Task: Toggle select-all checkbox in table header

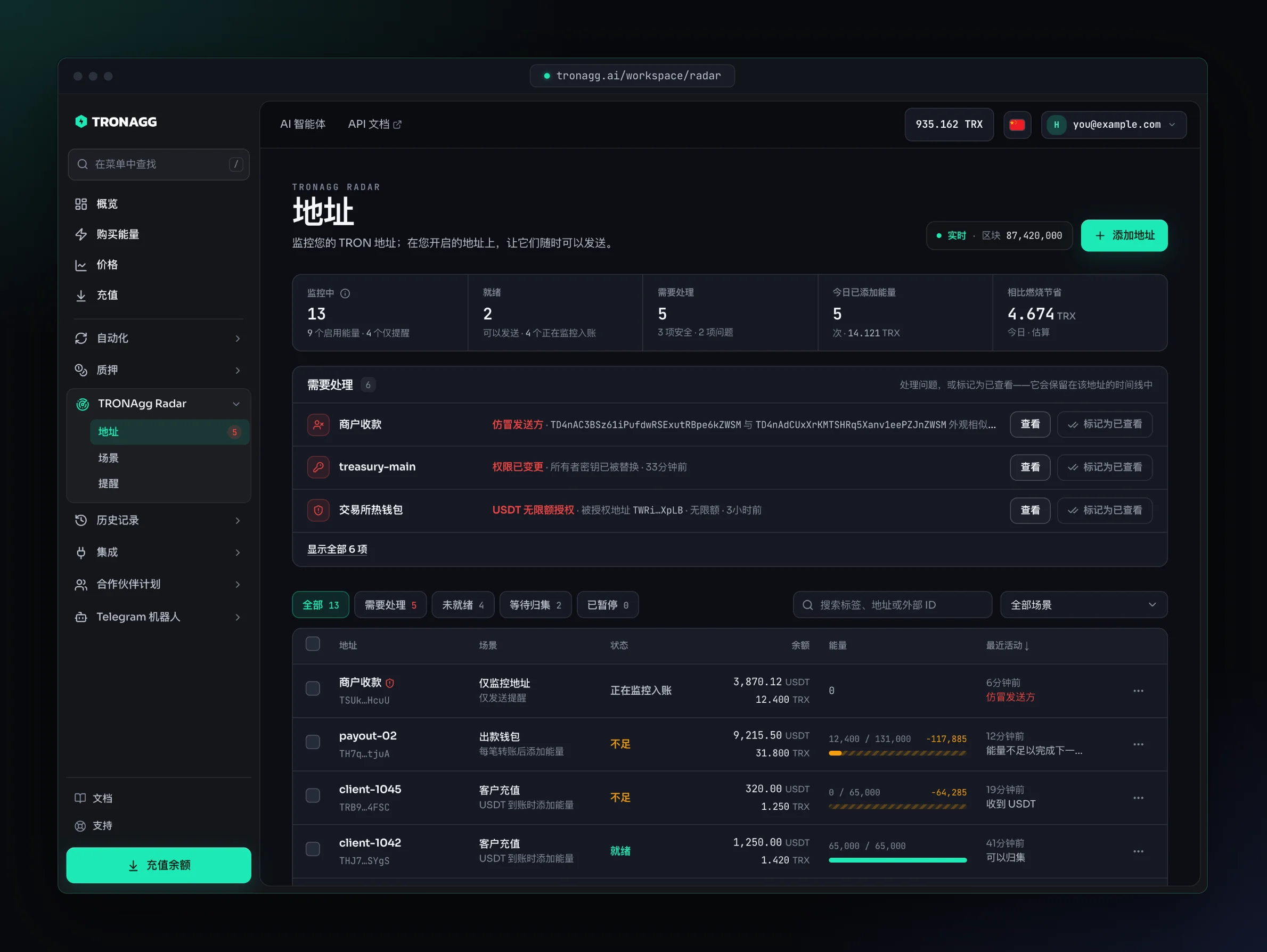Action: 313,644
